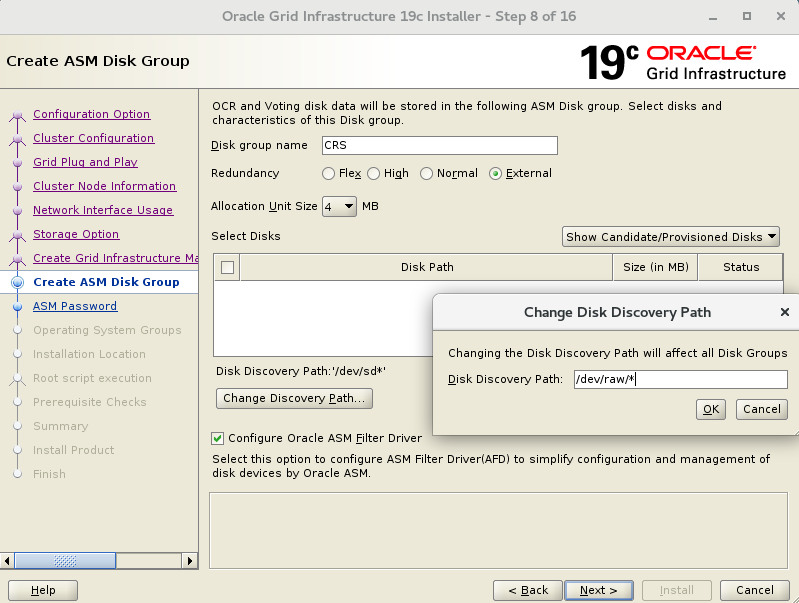Select External redundancy option
This screenshot has width=799, height=603.
coord(495,174)
